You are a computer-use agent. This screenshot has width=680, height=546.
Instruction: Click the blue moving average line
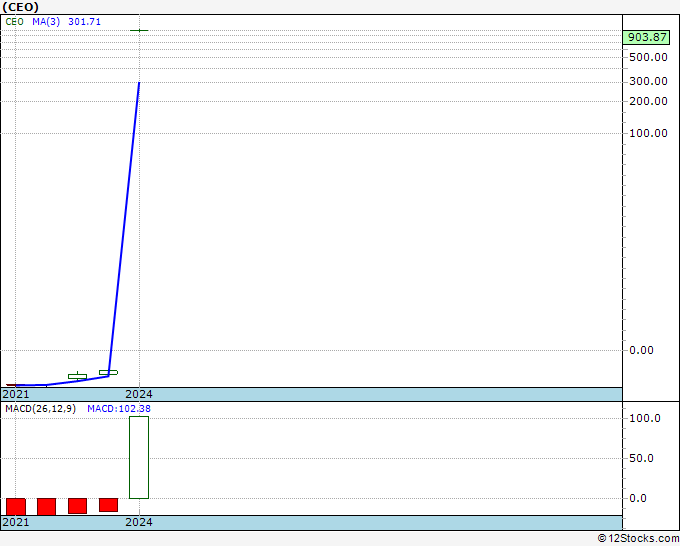pyautogui.click(x=124, y=228)
